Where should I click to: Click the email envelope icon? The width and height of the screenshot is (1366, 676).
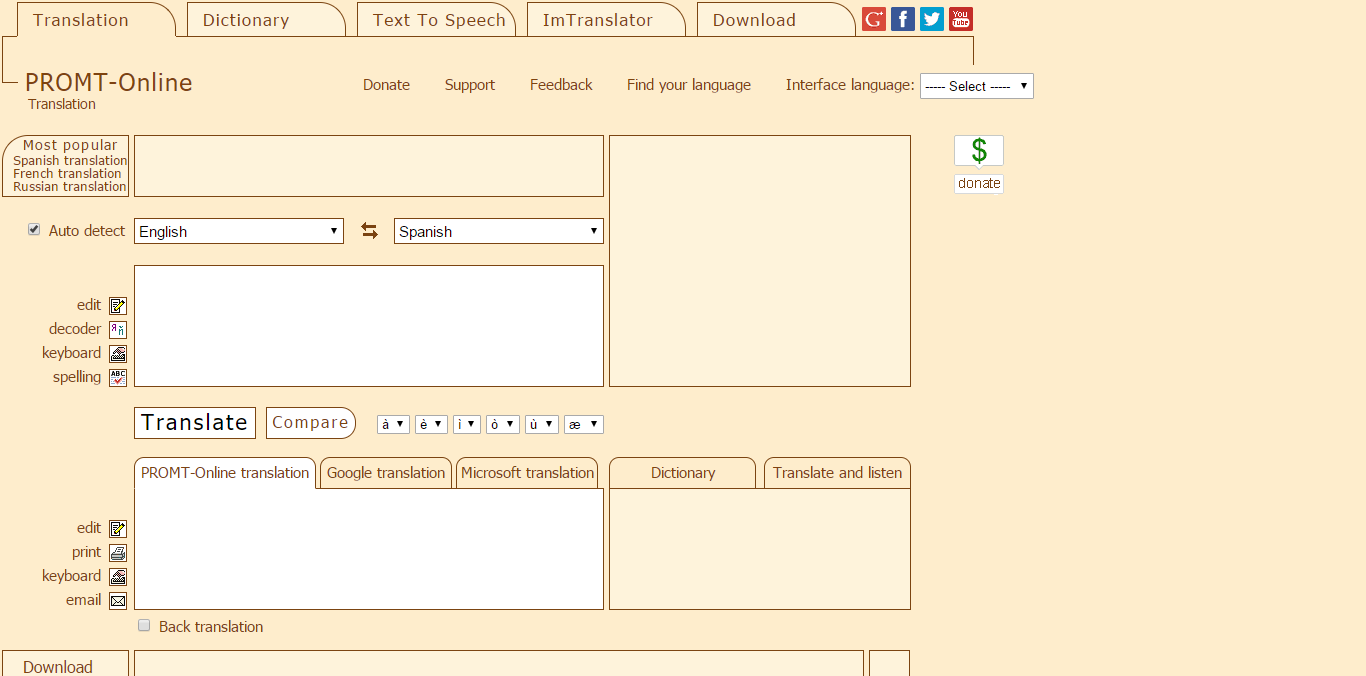click(x=118, y=601)
